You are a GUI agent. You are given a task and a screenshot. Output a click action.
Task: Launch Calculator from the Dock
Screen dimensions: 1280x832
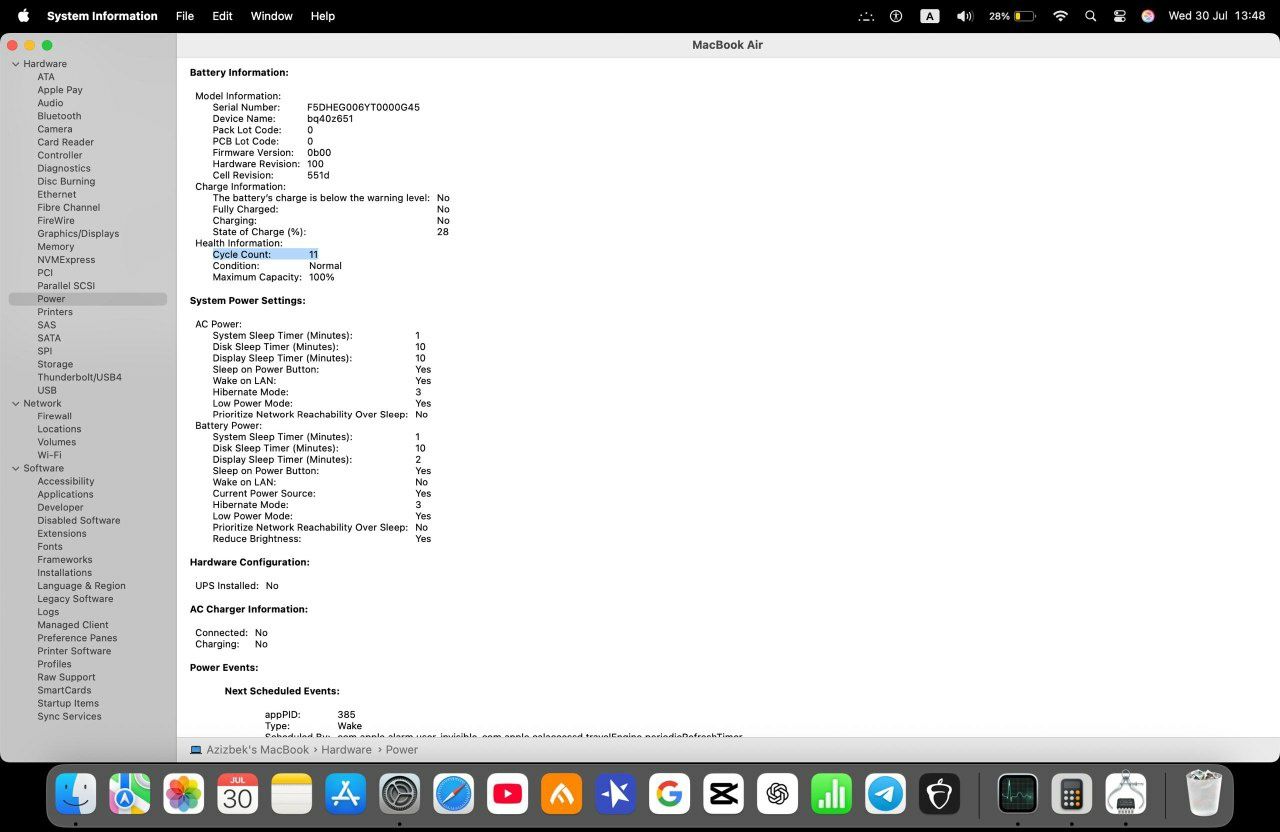pos(1072,794)
